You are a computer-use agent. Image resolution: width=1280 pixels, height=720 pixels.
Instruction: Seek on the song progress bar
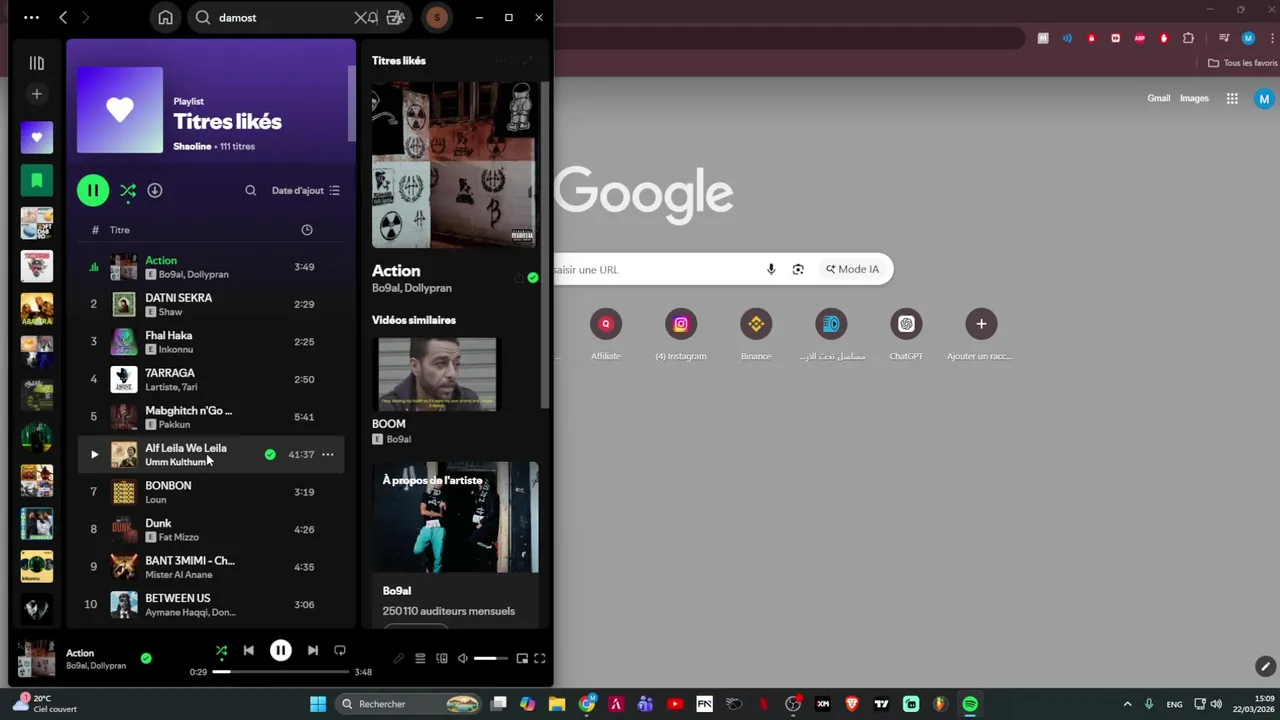[x=280, y=672]
